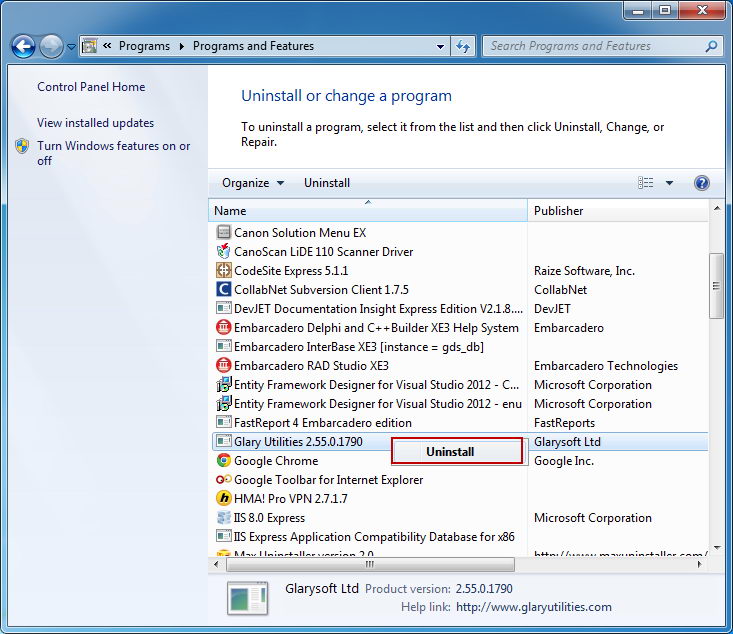Screen dimensions: 733x634
Task: Select Embarcadero InterBase XE3 icon
Action: coord(224,346)
